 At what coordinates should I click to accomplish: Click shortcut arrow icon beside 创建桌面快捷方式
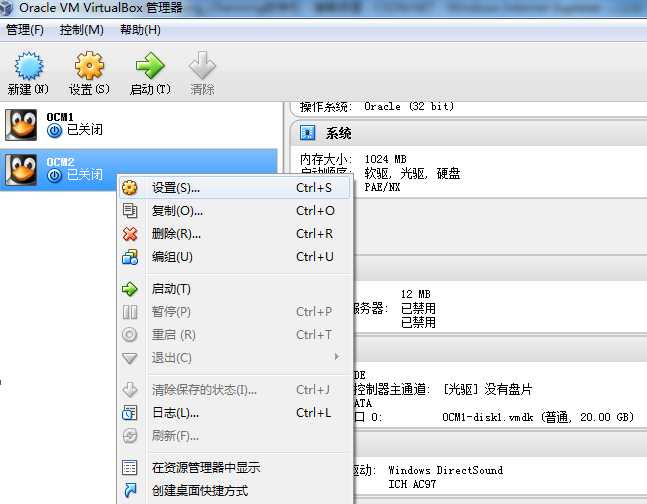(x=130, y=490)
